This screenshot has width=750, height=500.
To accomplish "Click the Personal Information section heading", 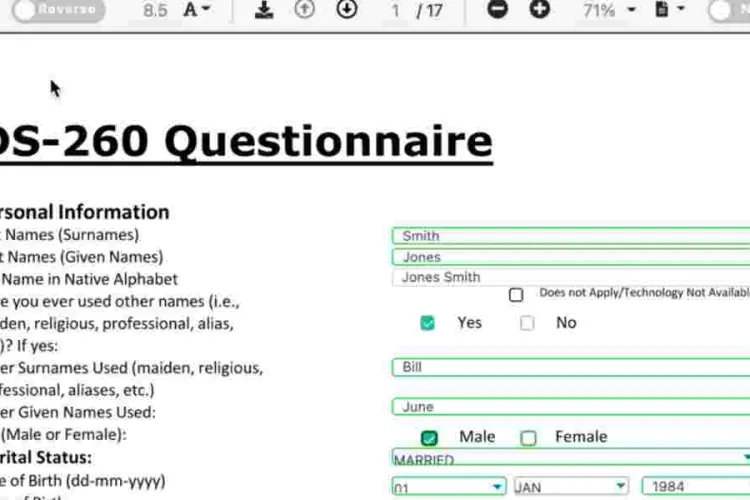I will [85, 212].
